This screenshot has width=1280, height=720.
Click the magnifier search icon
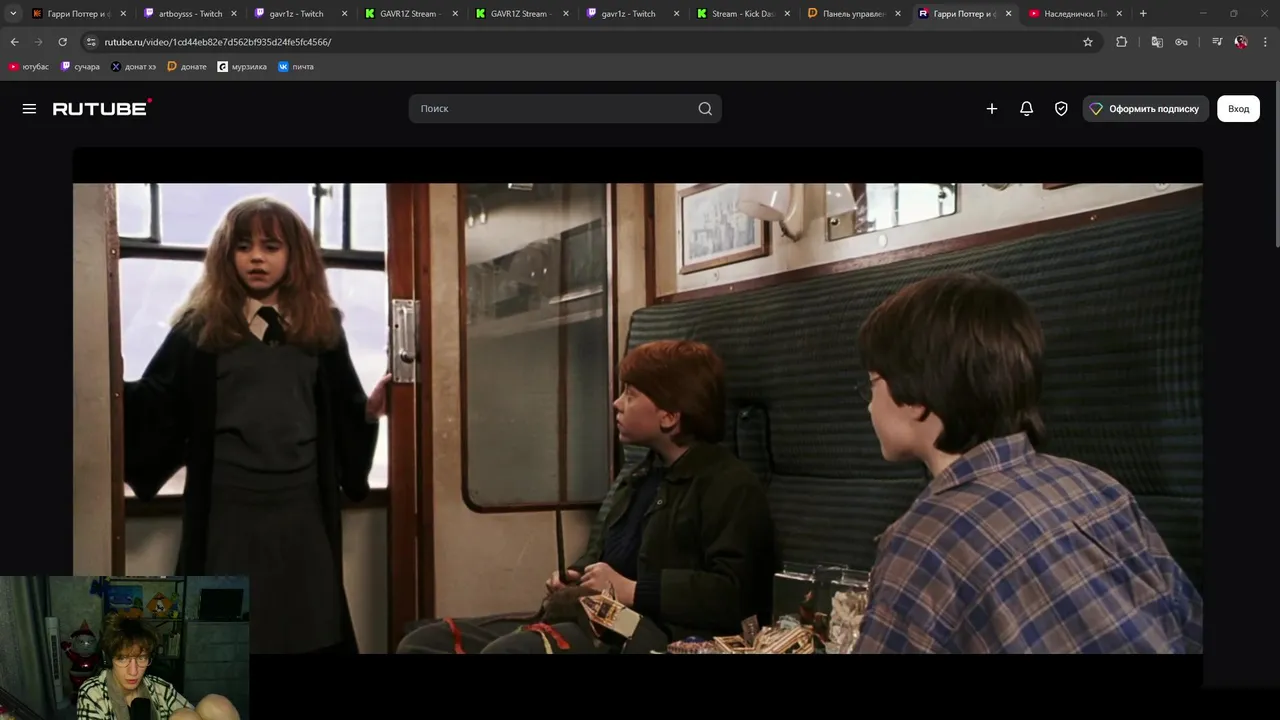pos(705,109)
